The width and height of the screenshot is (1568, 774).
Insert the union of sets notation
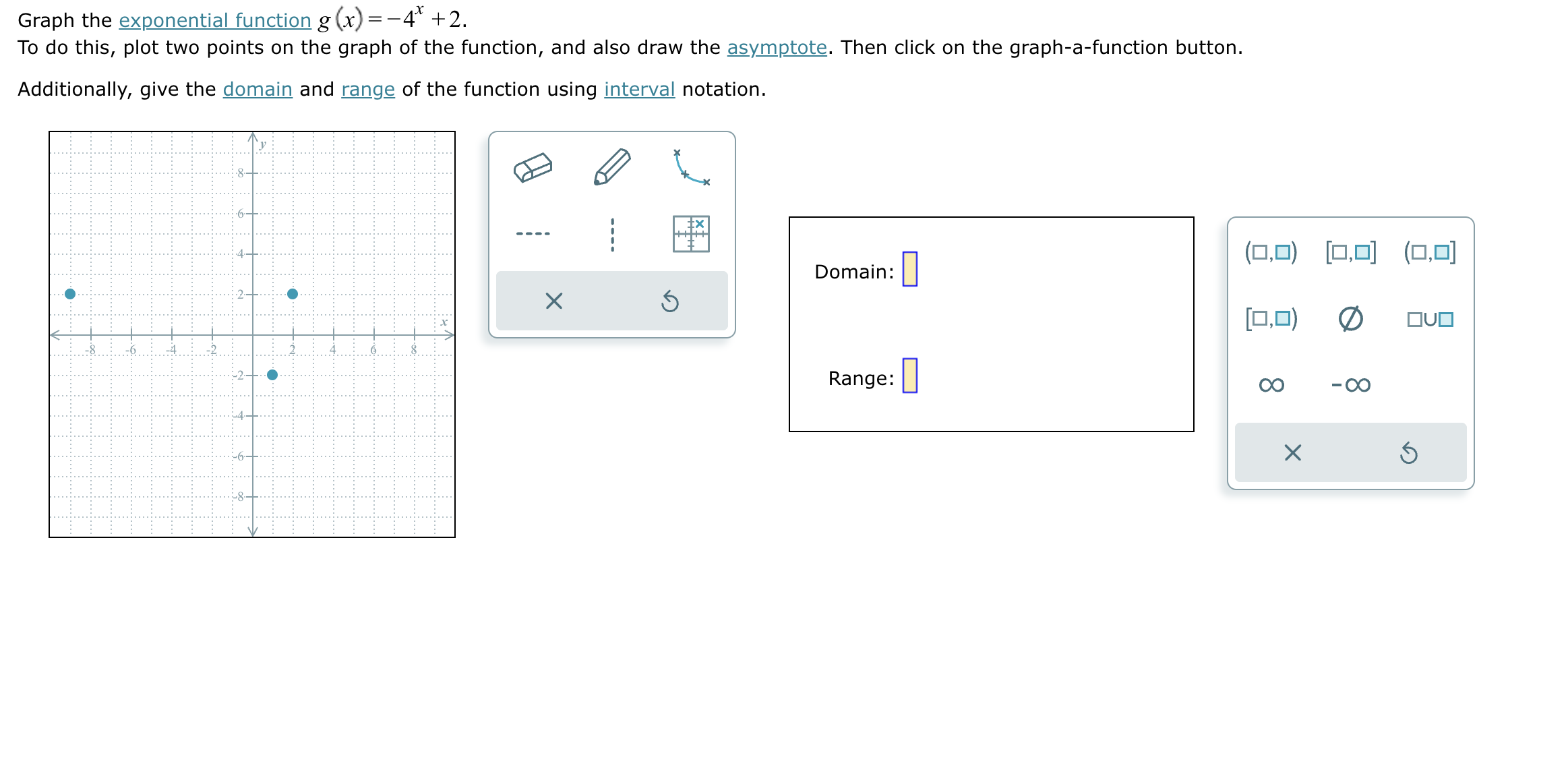1432,319
